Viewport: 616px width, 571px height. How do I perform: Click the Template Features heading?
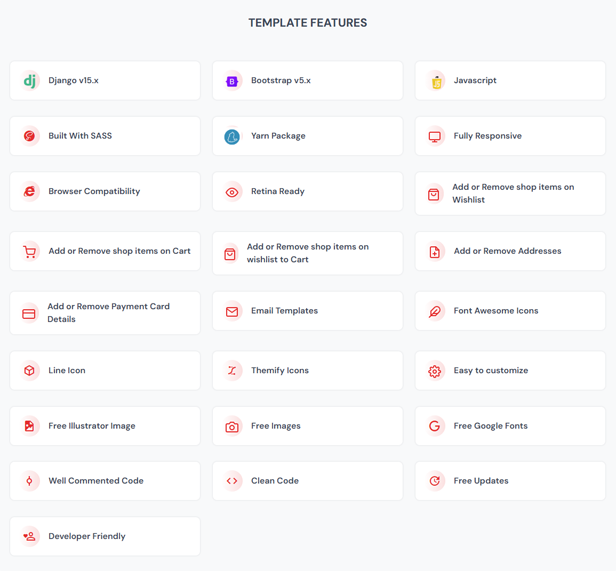coord(307,22)
